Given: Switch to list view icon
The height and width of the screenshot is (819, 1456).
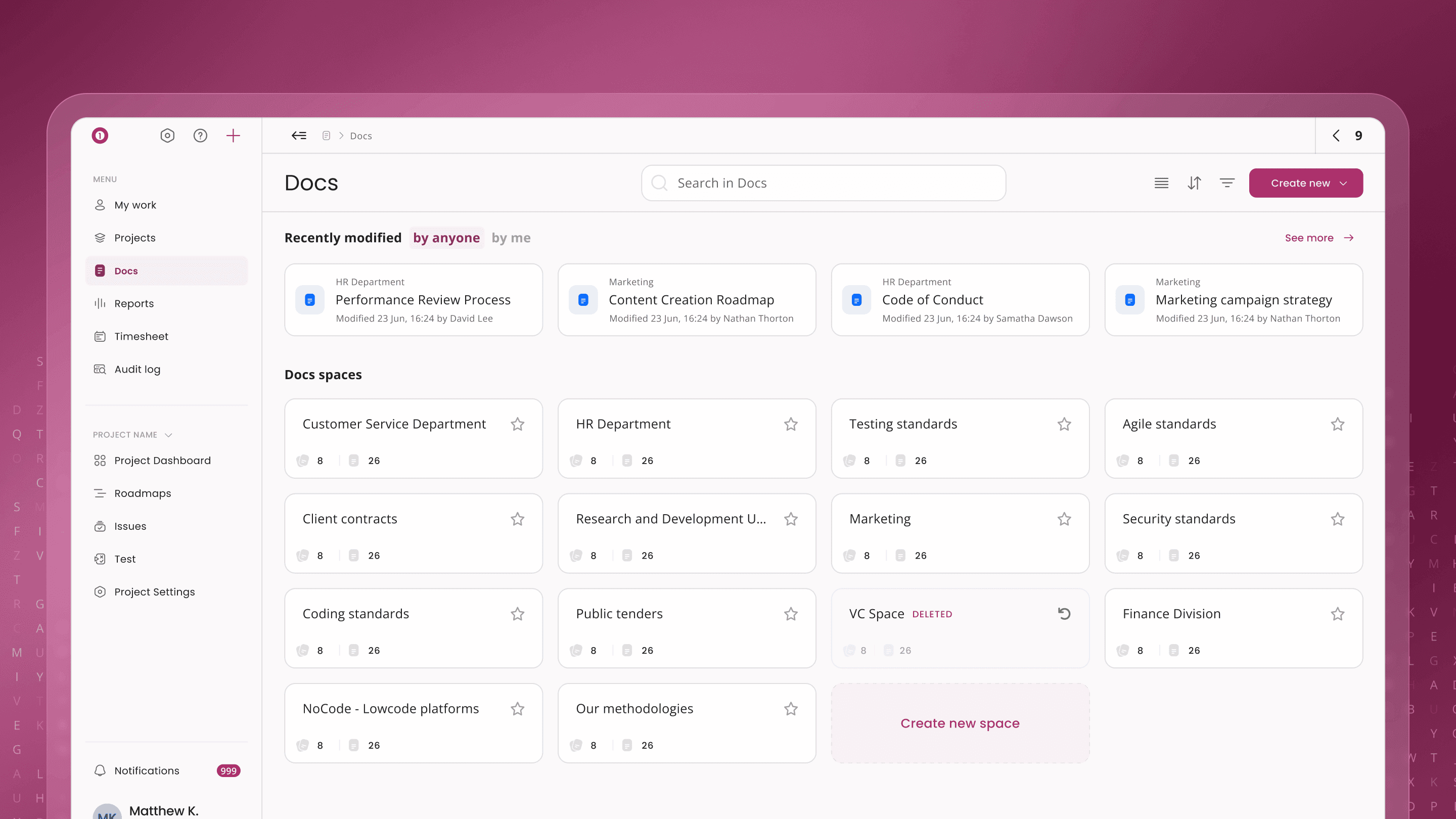Looking at the screenshot, I should point(1162,183).
